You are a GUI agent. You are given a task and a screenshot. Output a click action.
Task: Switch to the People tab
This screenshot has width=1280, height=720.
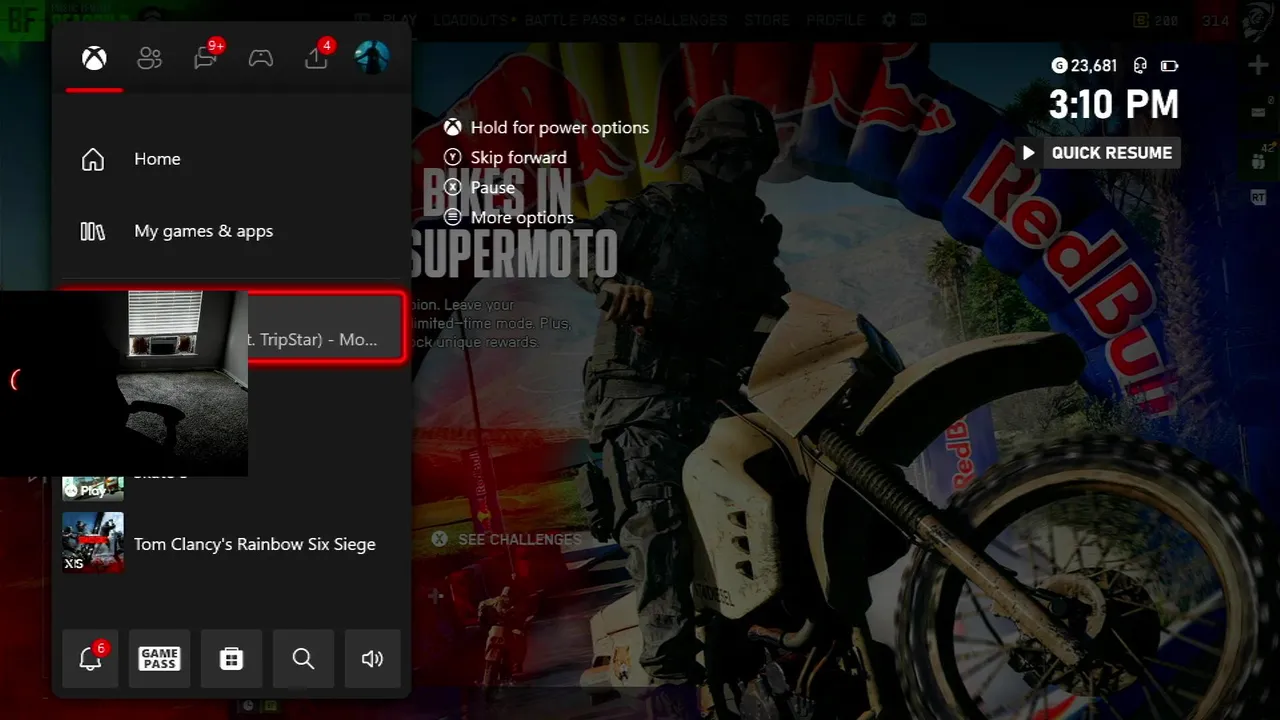pos(149,58)
